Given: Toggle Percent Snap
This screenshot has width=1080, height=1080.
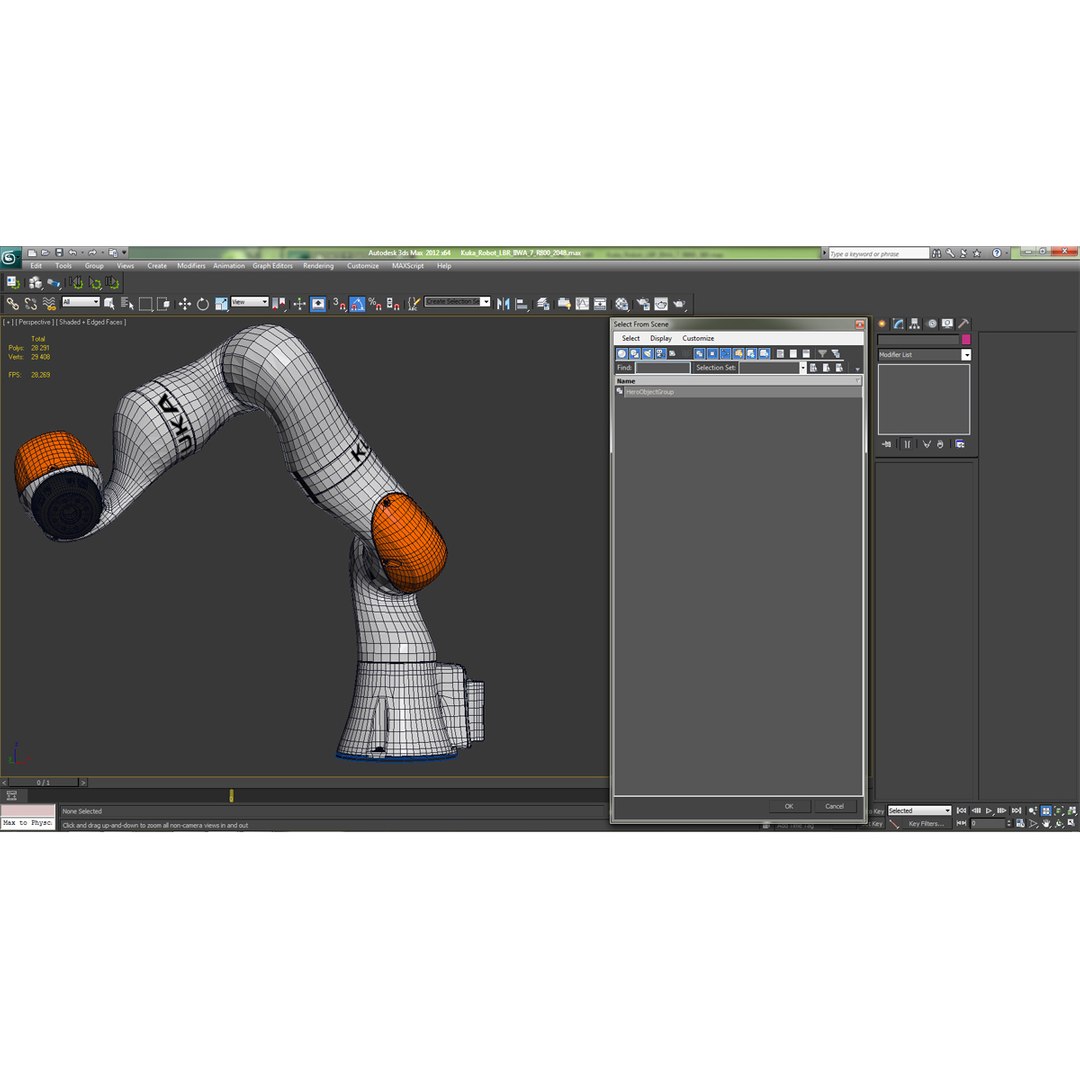Looking at the screenshot, I should [x=375, y=304].
